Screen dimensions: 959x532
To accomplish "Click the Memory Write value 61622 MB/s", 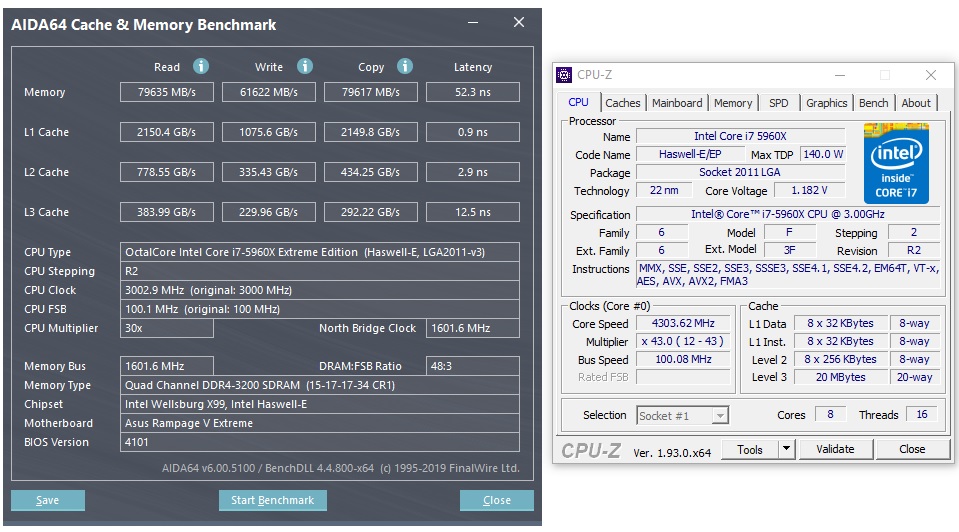I will [x=268, y=92].
